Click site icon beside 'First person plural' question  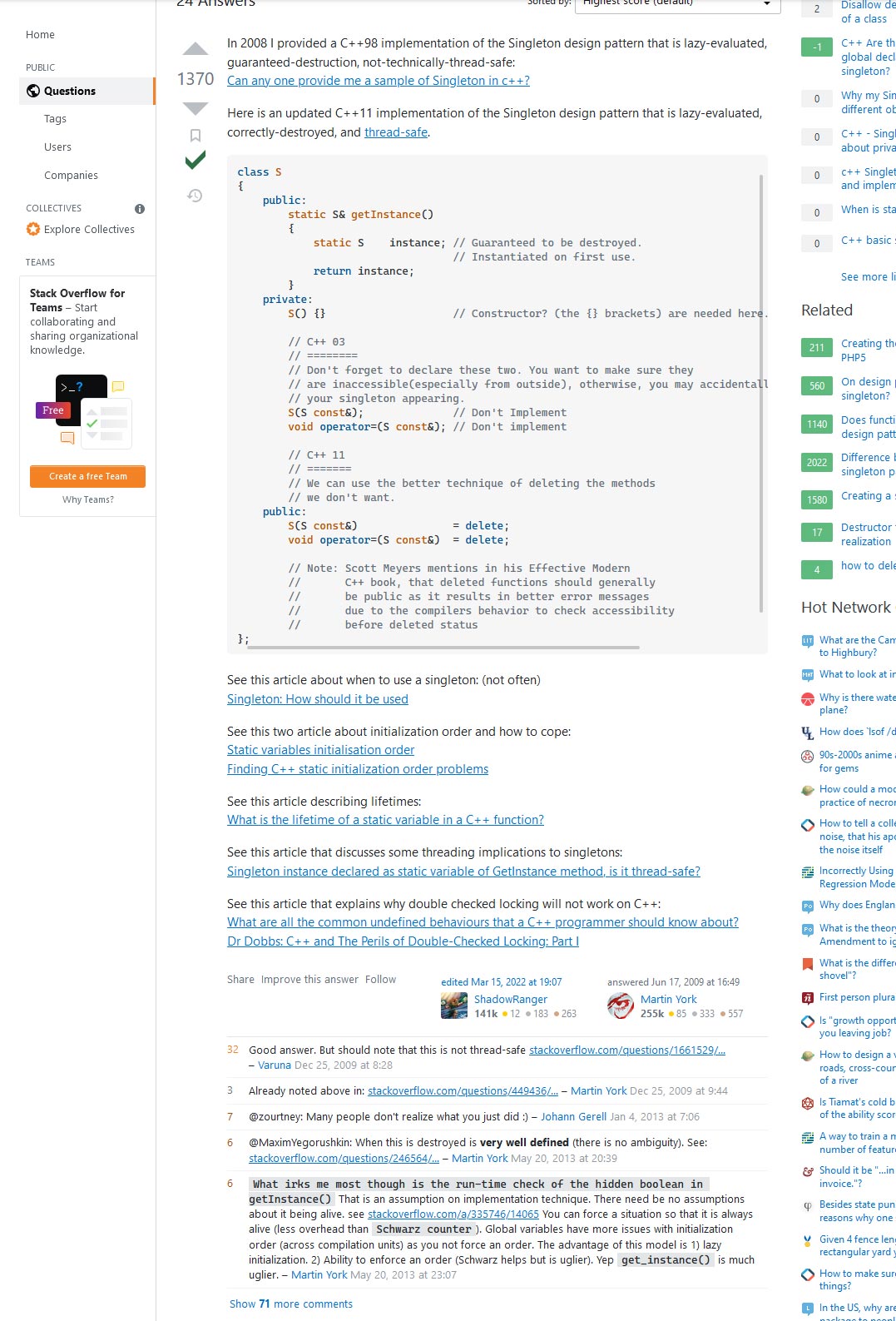click(x=807, y=998)
